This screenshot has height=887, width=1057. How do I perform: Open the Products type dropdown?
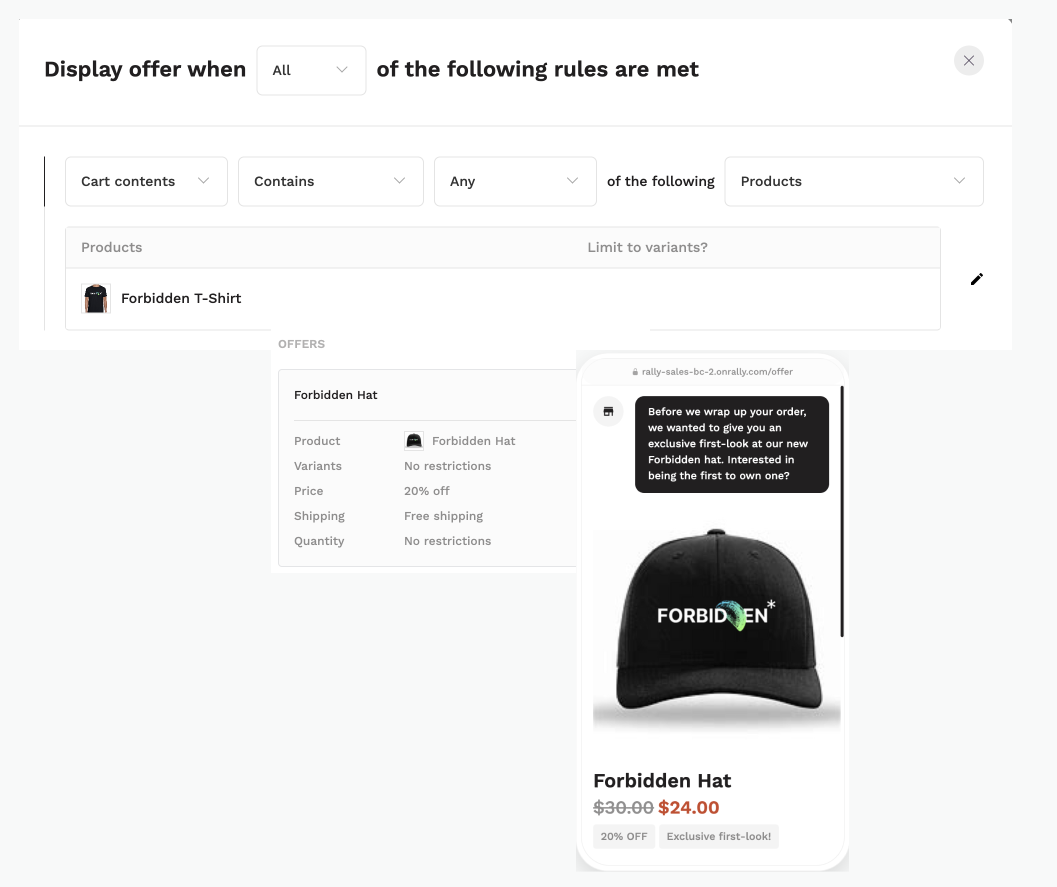click(854, 181)
